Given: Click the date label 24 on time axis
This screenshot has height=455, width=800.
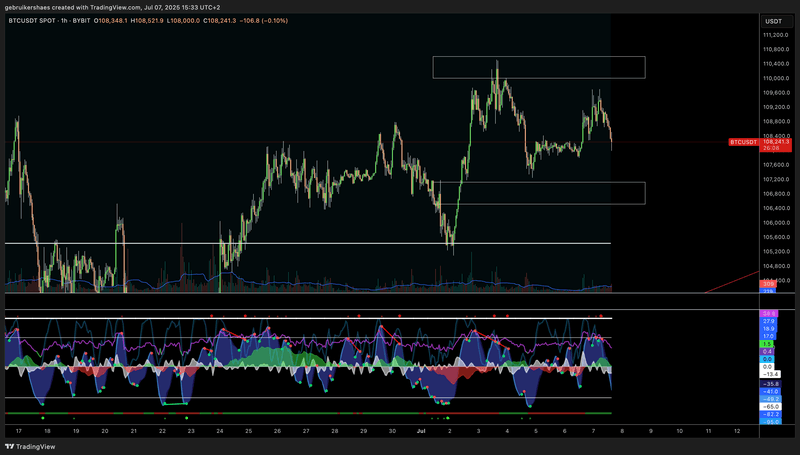Looking at the screenshot, I should [x=220, y=431].
